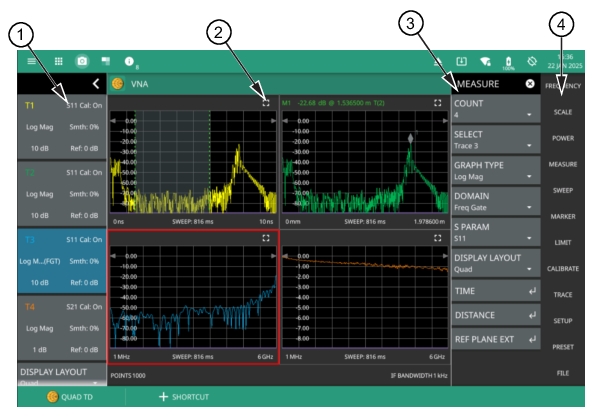Open the MARKER menu on right sidebar
The image size is (601, 417).
point(563,216)
